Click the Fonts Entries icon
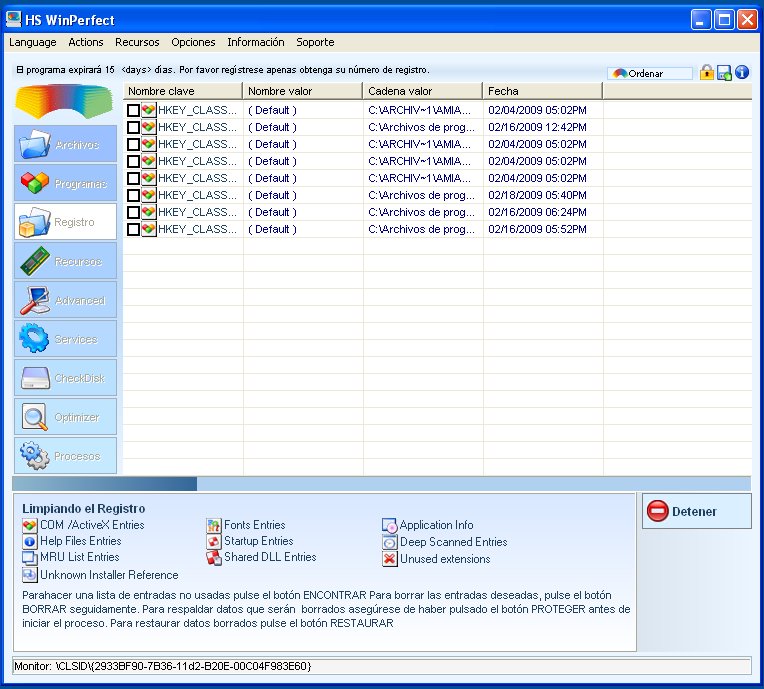Screen dimensions: 764x689 [213, 525]
